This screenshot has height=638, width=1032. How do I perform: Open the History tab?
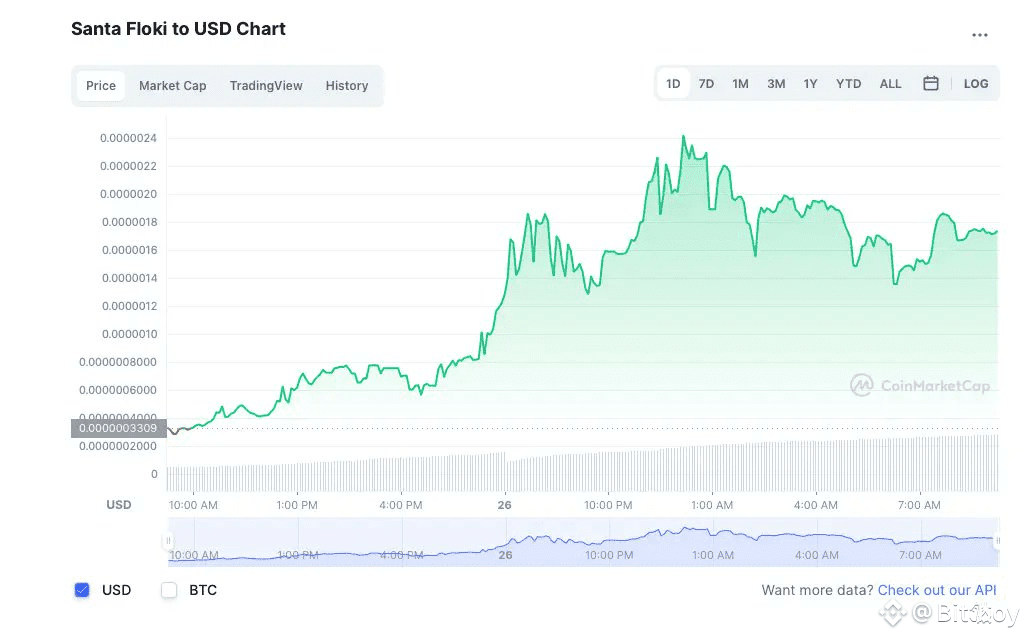point(347,86)
